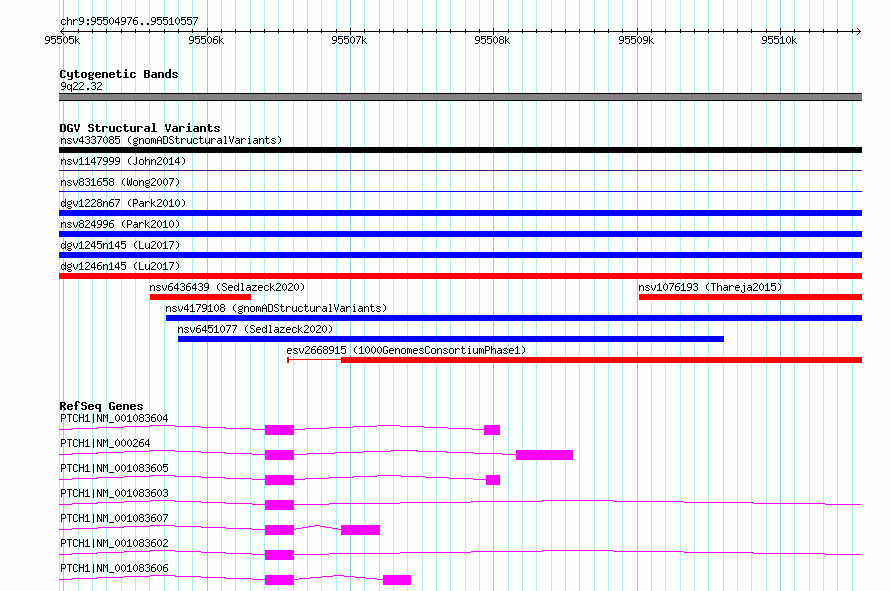Select the blue bar under dgv1245n145
890x591 pixels.
click(460, 255)
